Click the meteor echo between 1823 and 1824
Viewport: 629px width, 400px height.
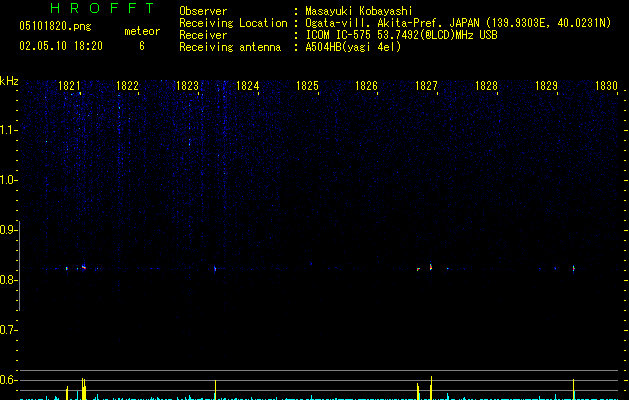point(215,268)
